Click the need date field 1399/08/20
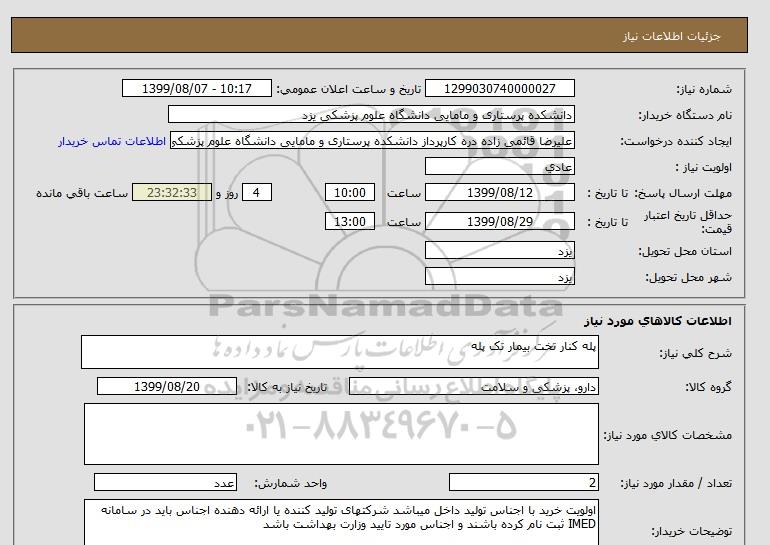 [x=167, y=386]
